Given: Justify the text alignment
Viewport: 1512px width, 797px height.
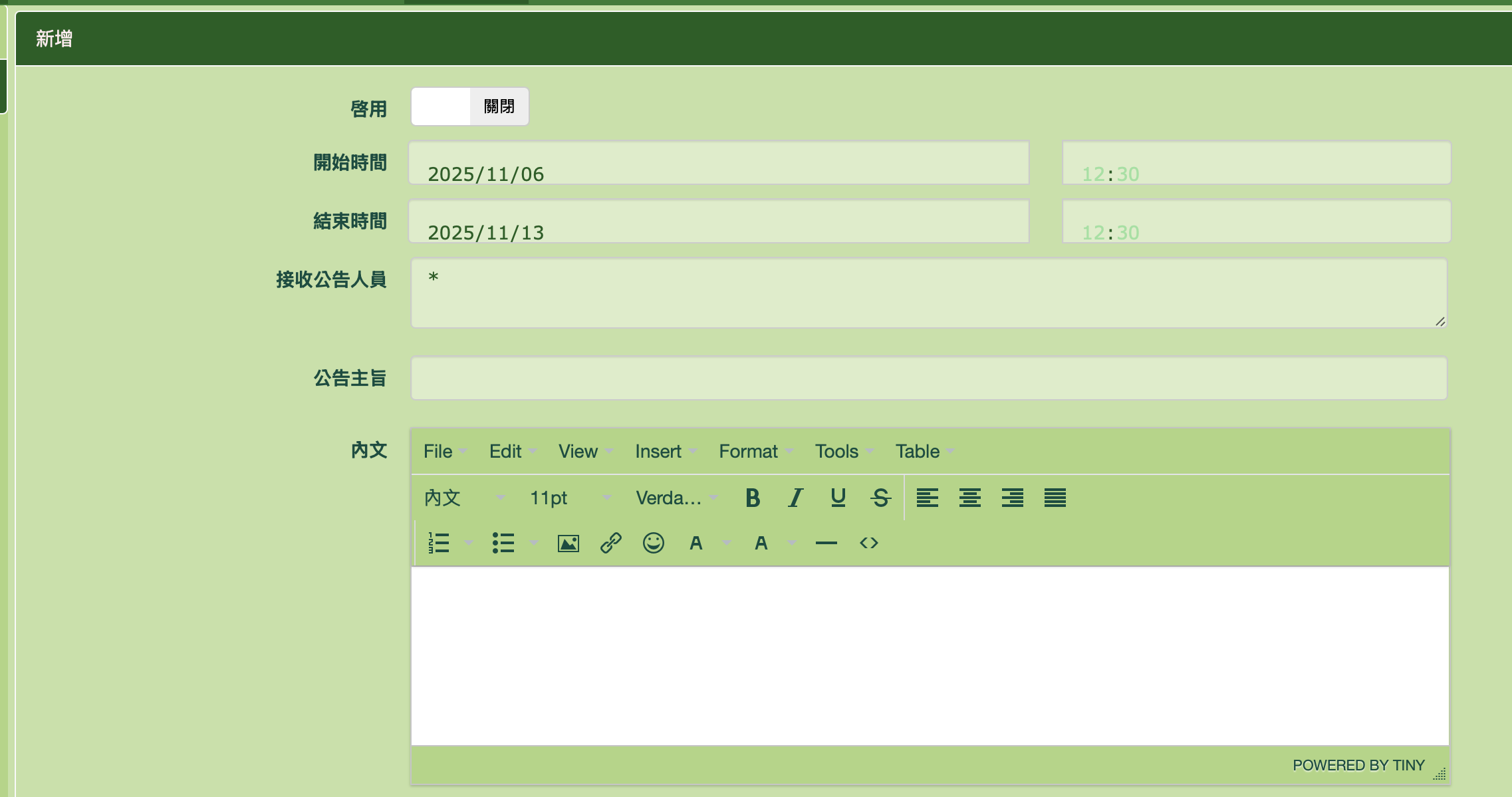Looking at the screenshot, I should (x=1055, y=498).
